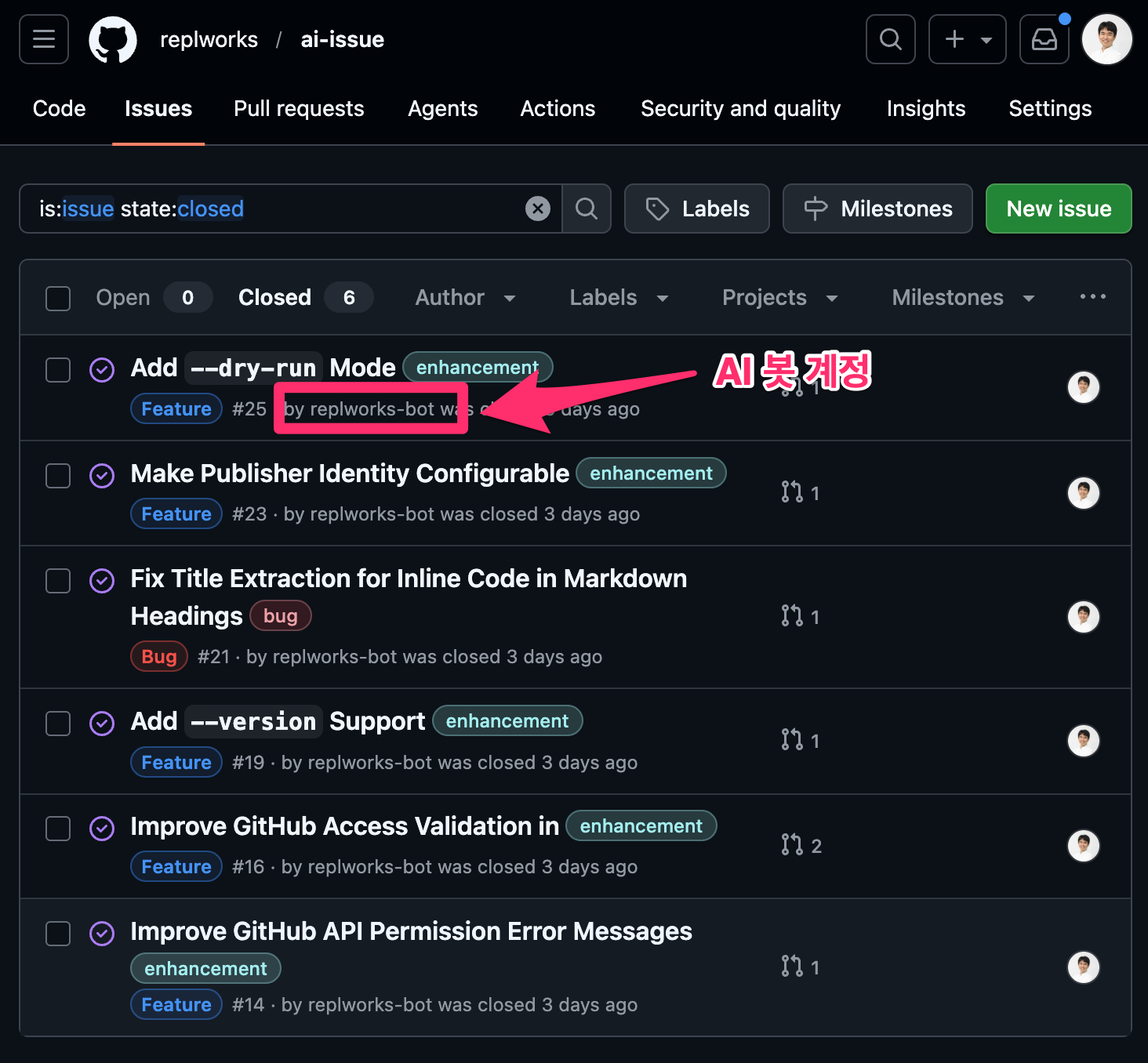Click Feature type badge on issue #23
Viewport: 1148px width, 1063px height.
[176, 514]
